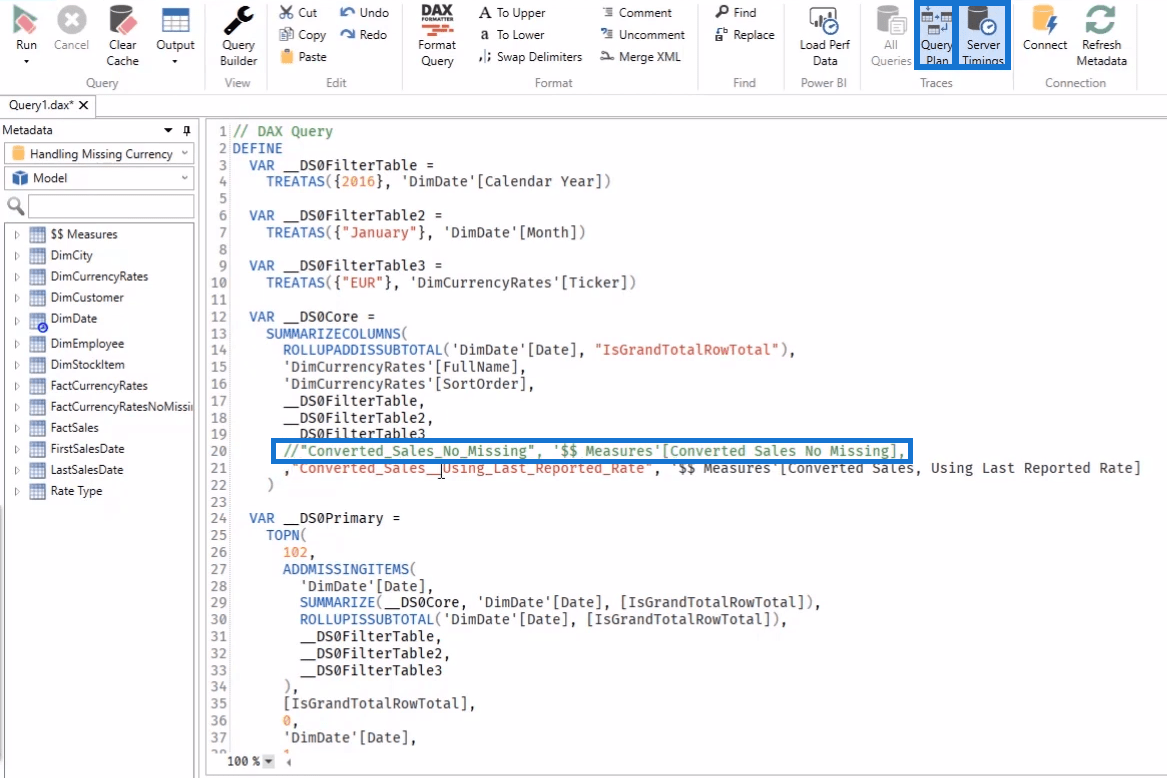The image size is (1167, 778).
Task: Undo the last edit
Action: pos(364,13)
